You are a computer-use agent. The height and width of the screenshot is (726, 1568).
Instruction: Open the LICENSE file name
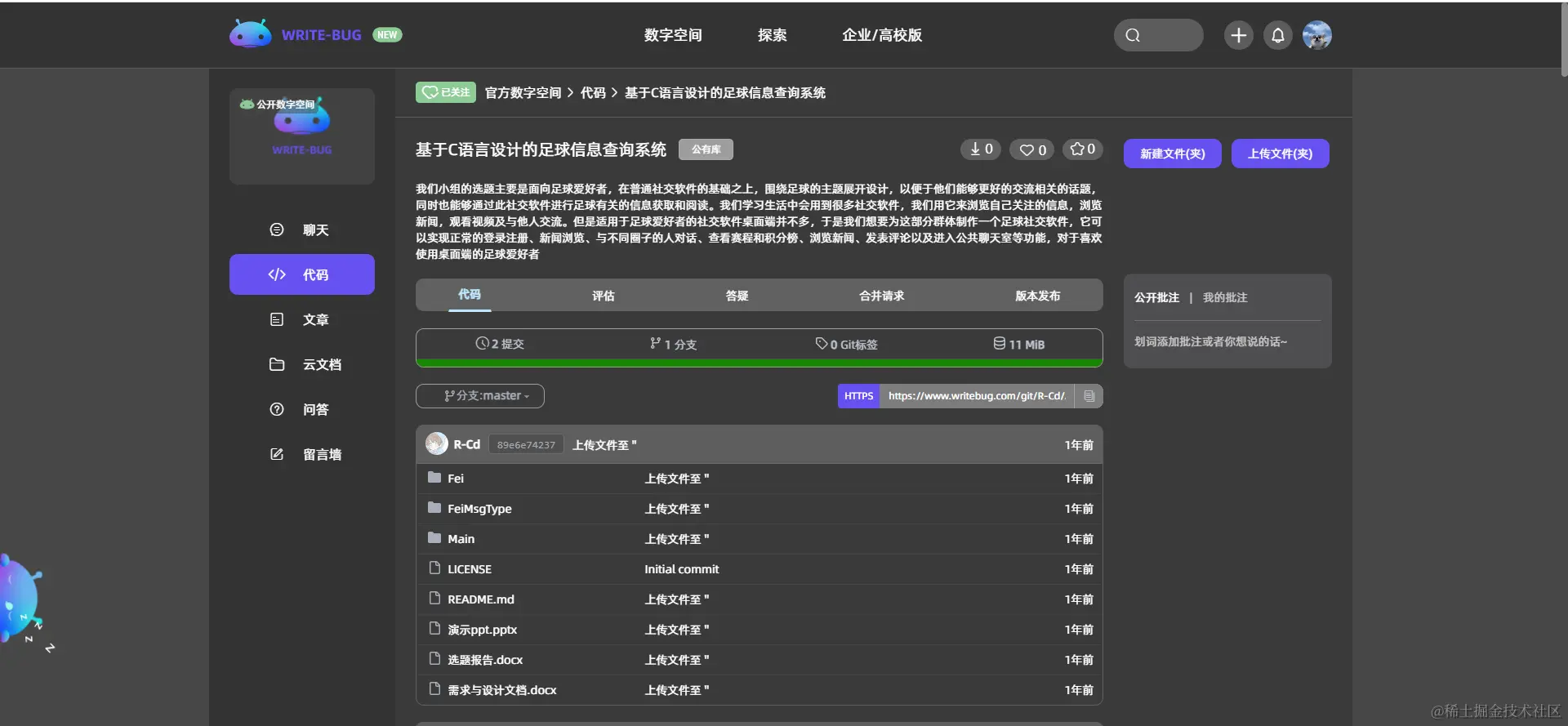470,569
